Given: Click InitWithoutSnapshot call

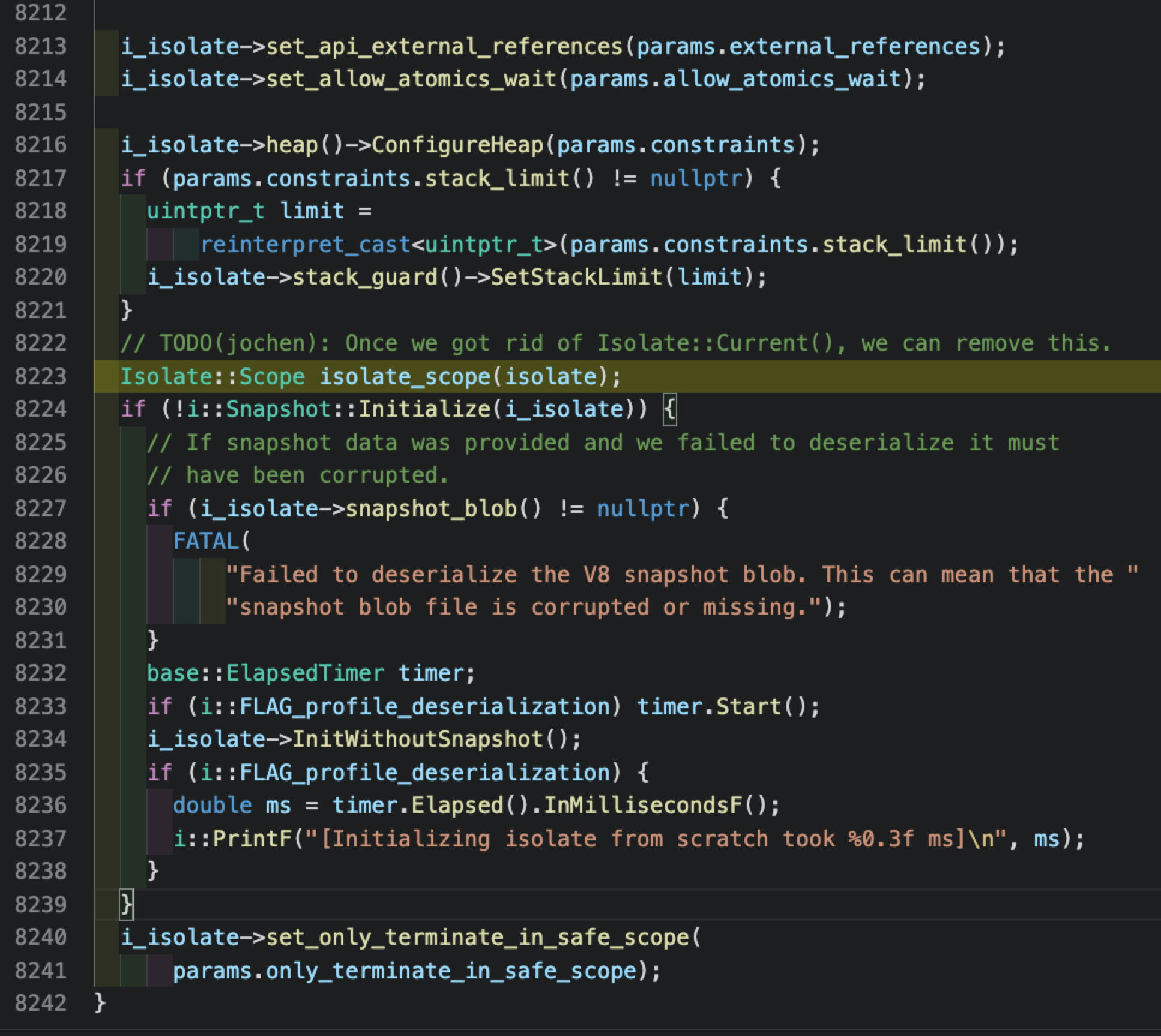Looking at the screenshot, I should 418,739.
